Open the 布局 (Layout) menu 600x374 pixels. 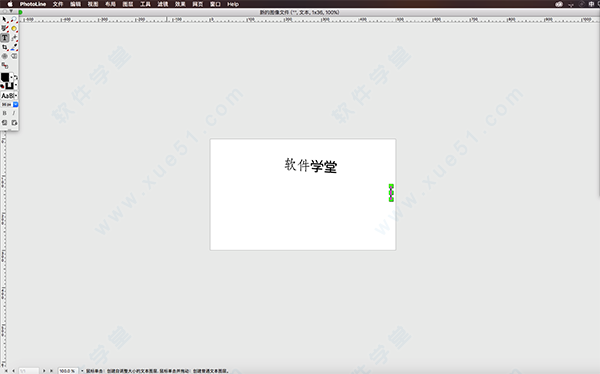point(110,4)
